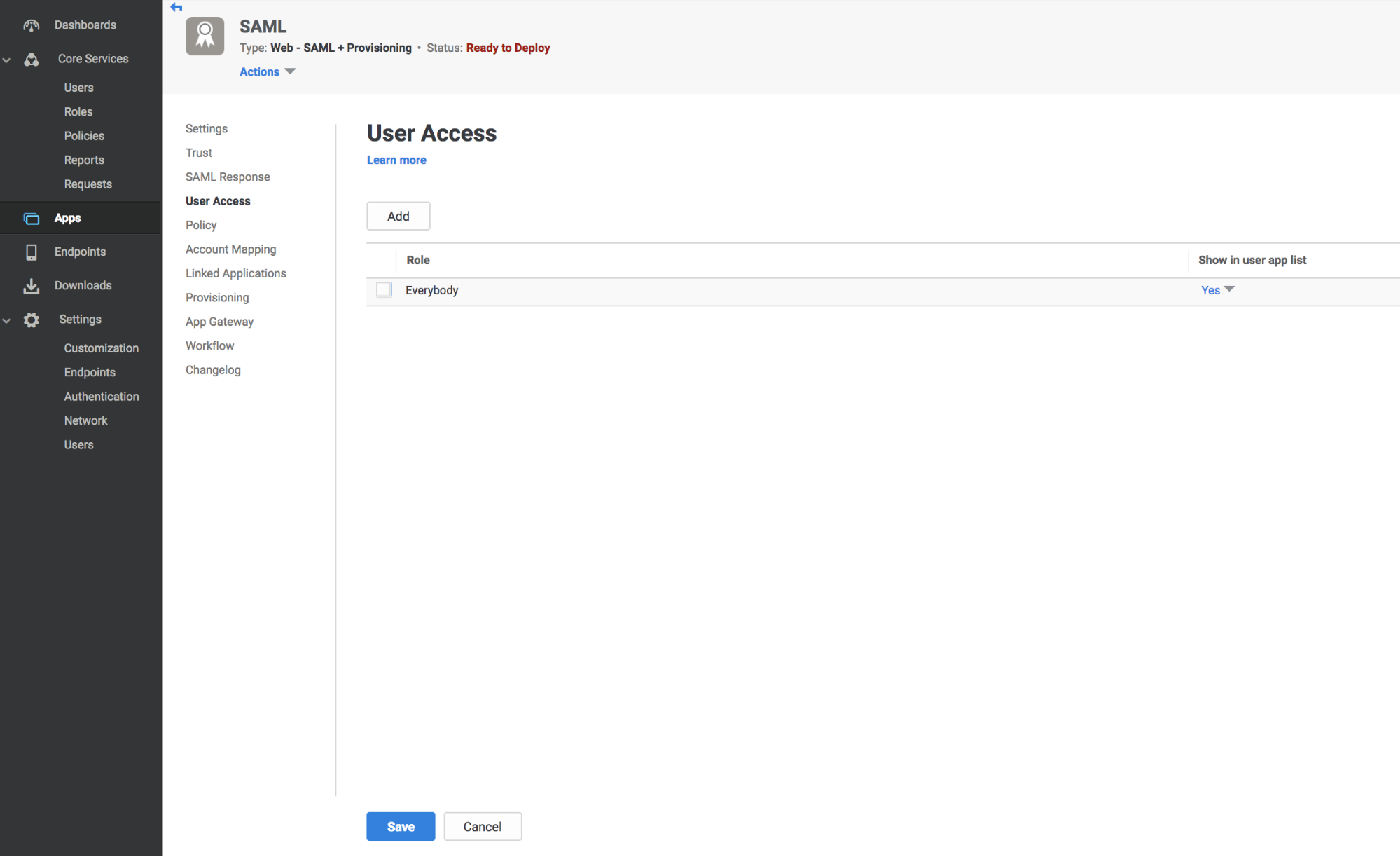
Task: Open the Changelog section
Action: coord(213,369)
